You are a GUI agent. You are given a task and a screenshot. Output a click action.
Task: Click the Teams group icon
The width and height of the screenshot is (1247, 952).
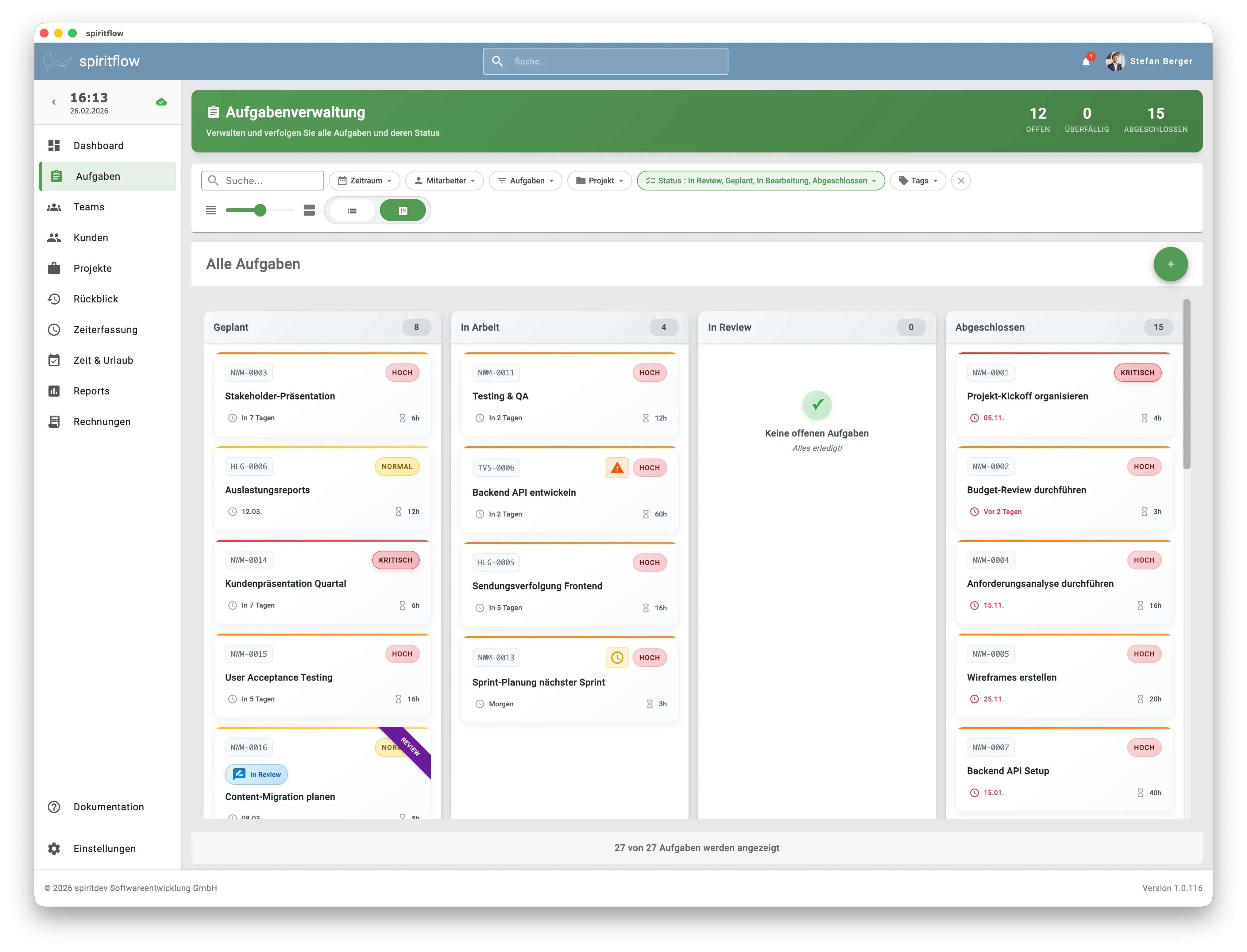click(x=54, y=207)
